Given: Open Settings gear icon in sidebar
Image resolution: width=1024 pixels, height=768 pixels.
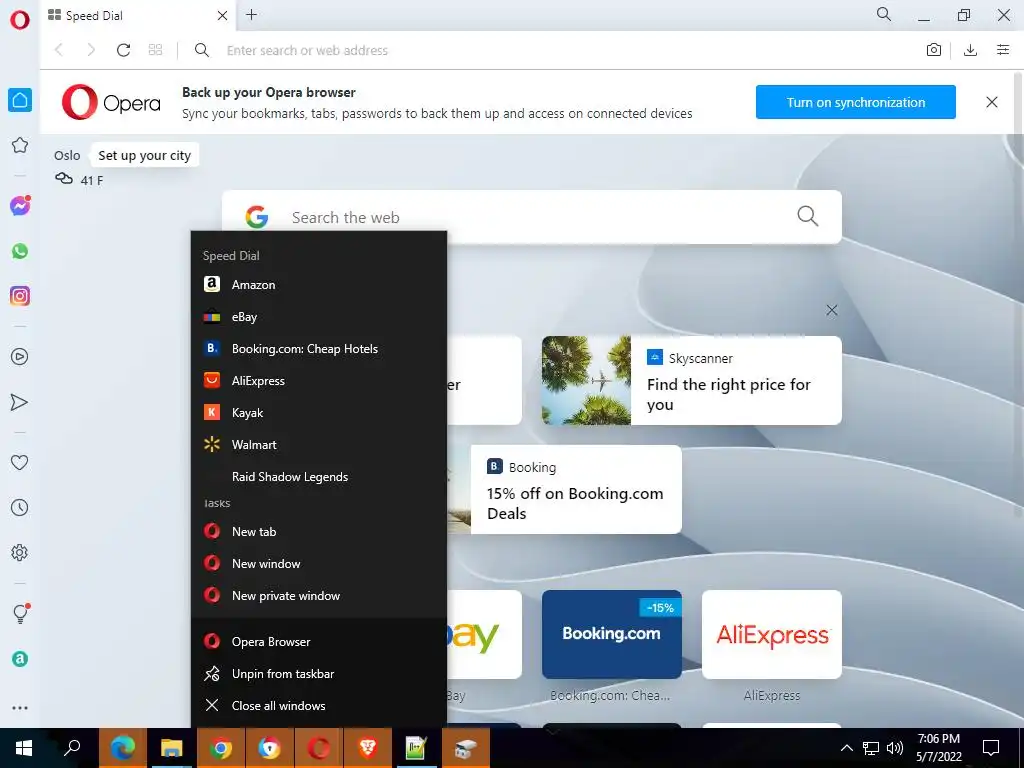Looking at the screenshot, I should click(x=20, y=552).
